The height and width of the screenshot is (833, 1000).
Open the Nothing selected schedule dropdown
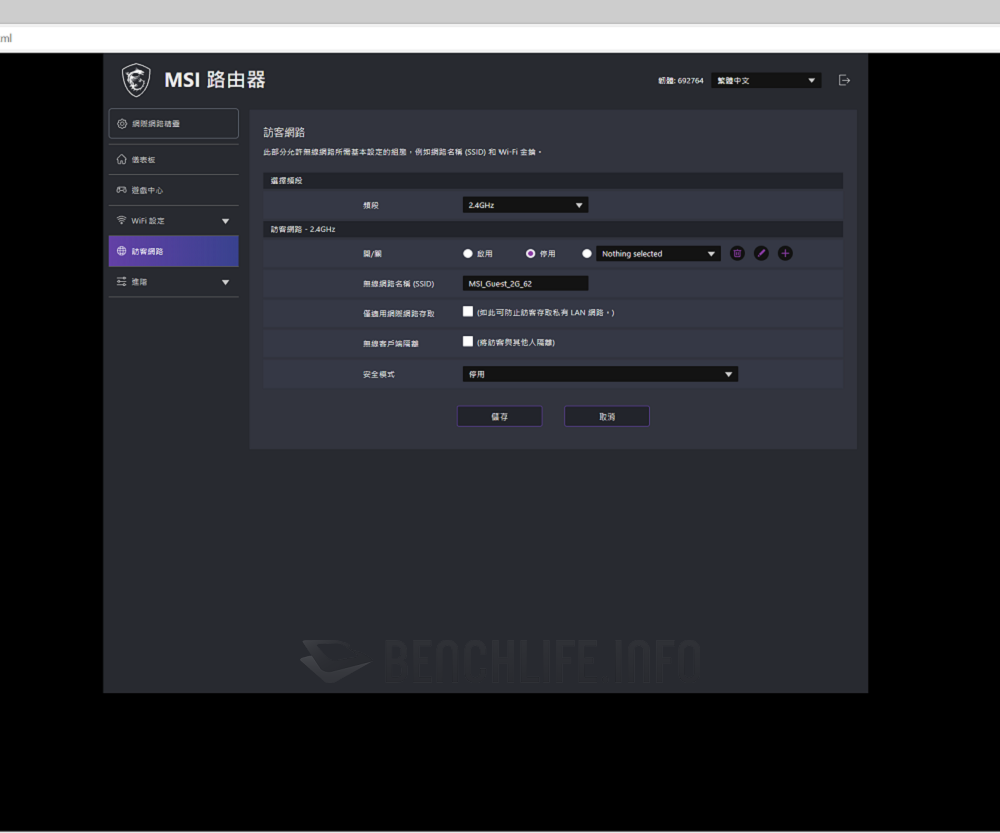(657, 253)
